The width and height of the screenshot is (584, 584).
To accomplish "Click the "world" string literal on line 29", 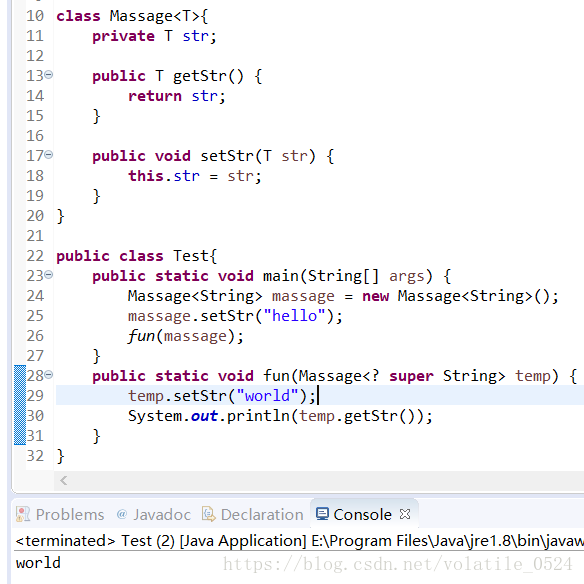I will pos(267,396).
